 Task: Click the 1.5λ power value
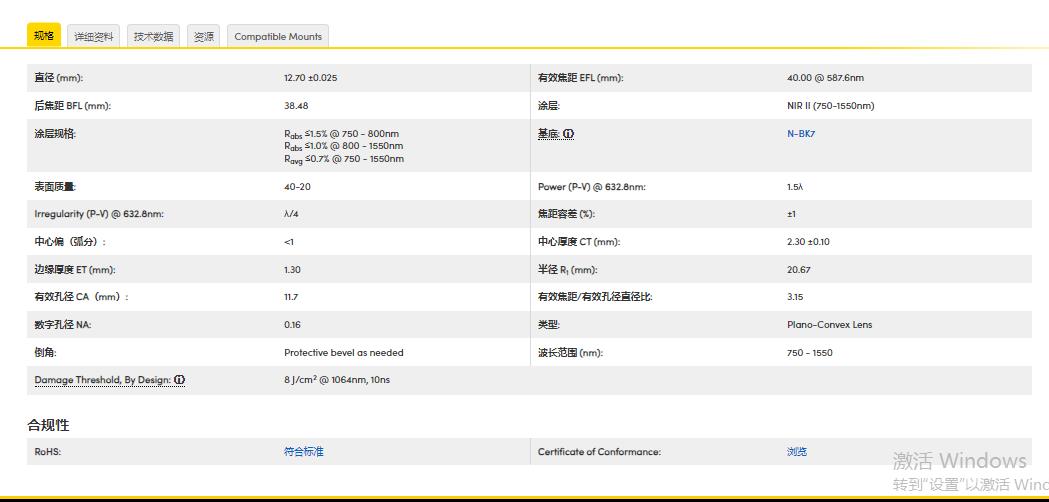coord(795,187)
